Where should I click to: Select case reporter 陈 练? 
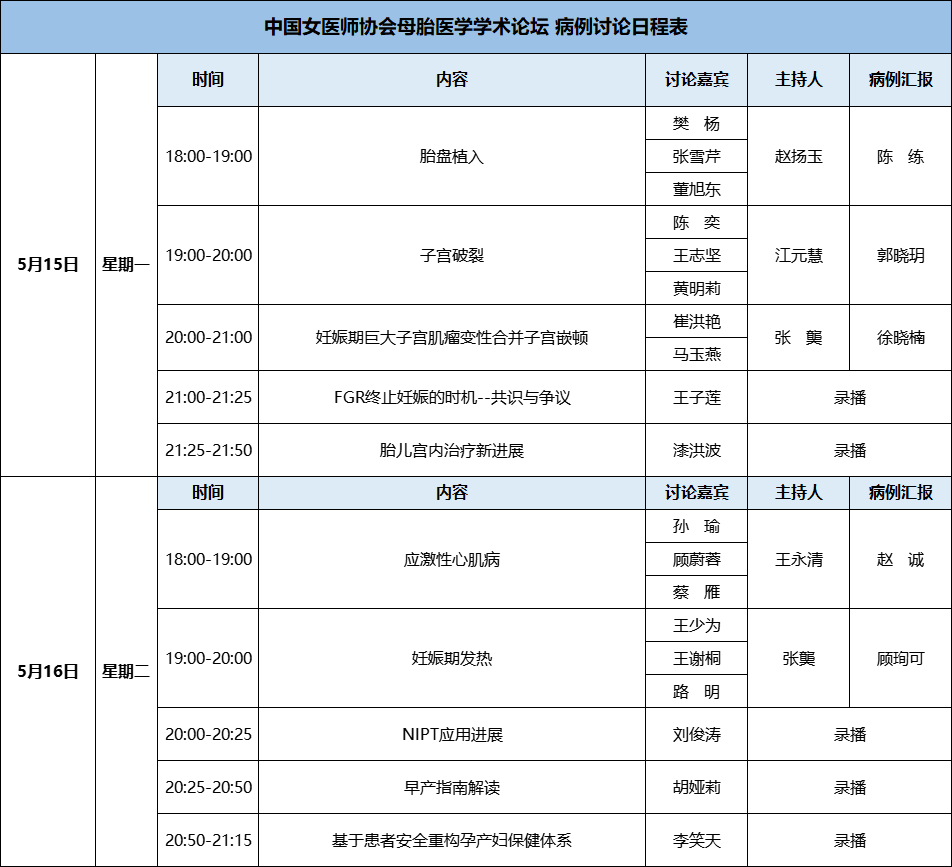[x=900, y=157]
